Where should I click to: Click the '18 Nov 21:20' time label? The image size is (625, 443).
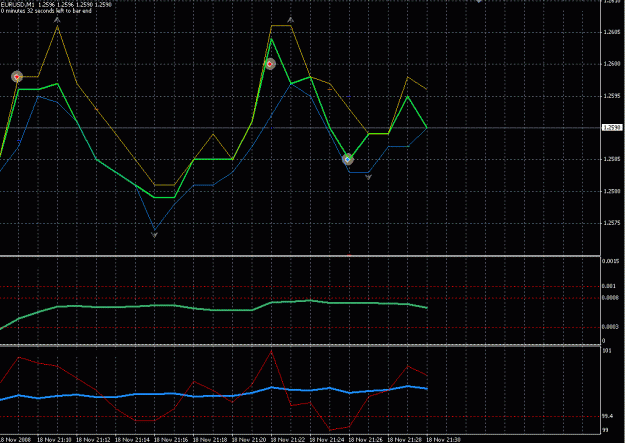coord(249,439)
